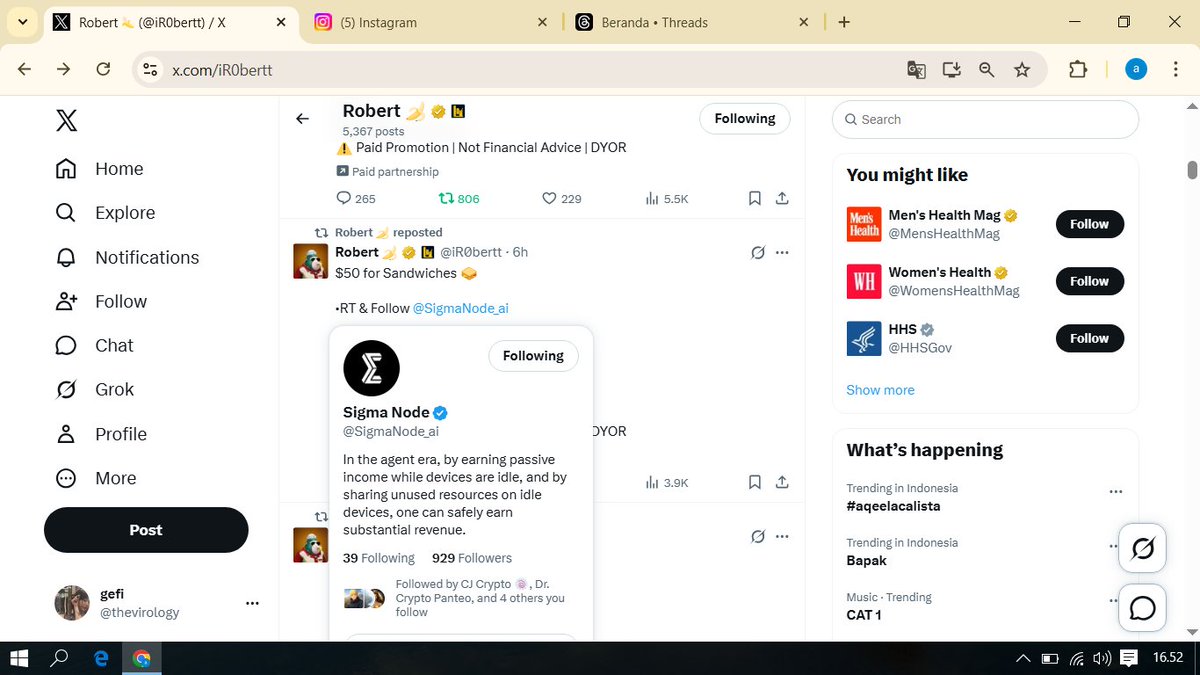Follow Men's Health Mag
Viewport: 1200px width, 675px height.
tap(1089, 224)
